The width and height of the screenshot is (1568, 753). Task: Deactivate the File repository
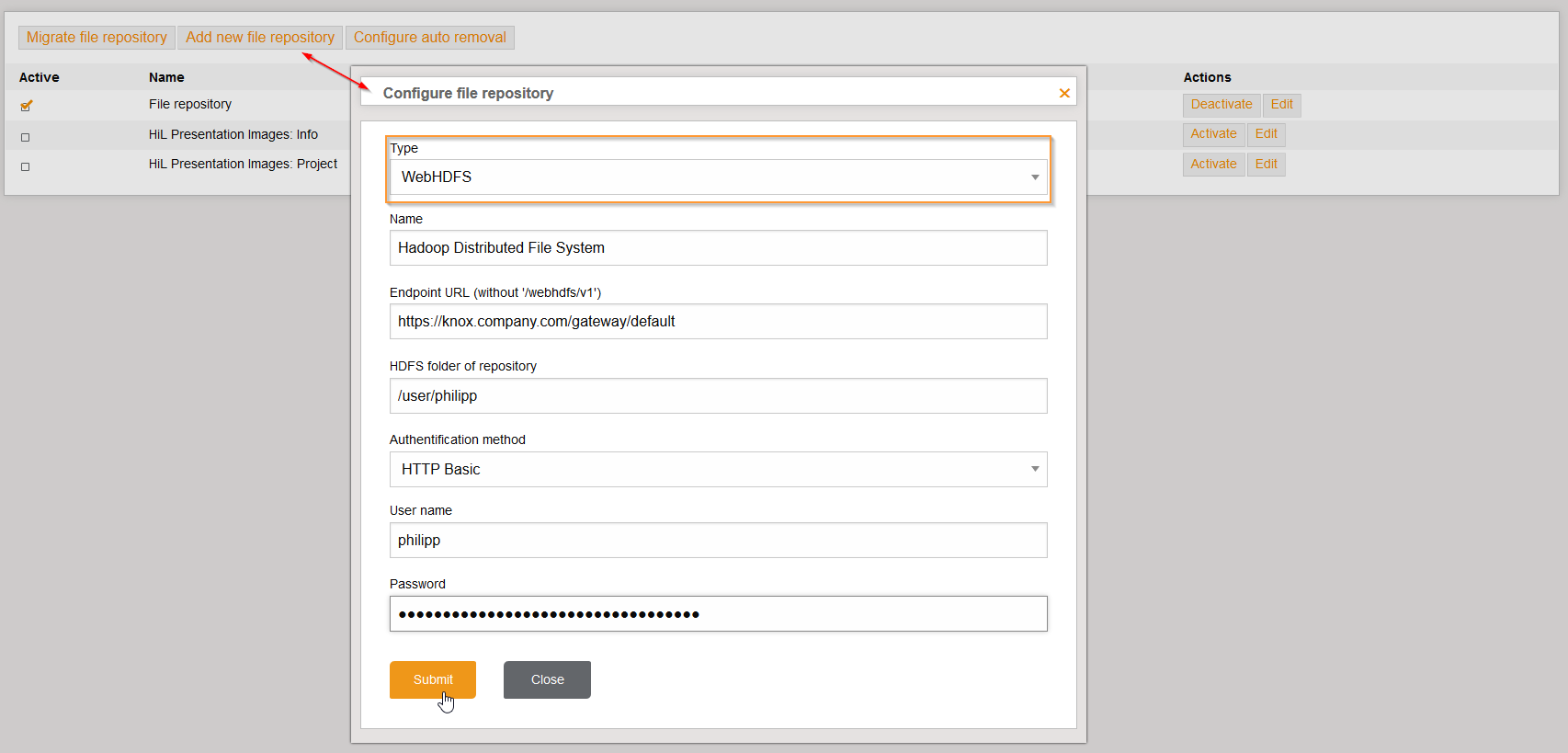(x=1221, y=105)
